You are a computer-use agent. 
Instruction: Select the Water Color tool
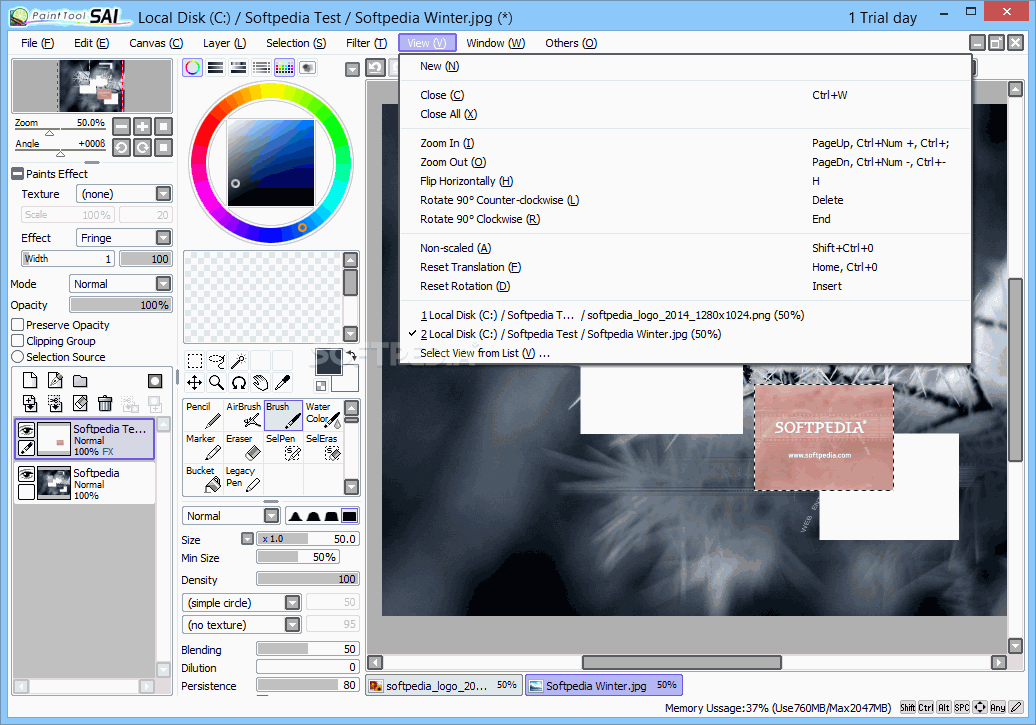(322, 415)
